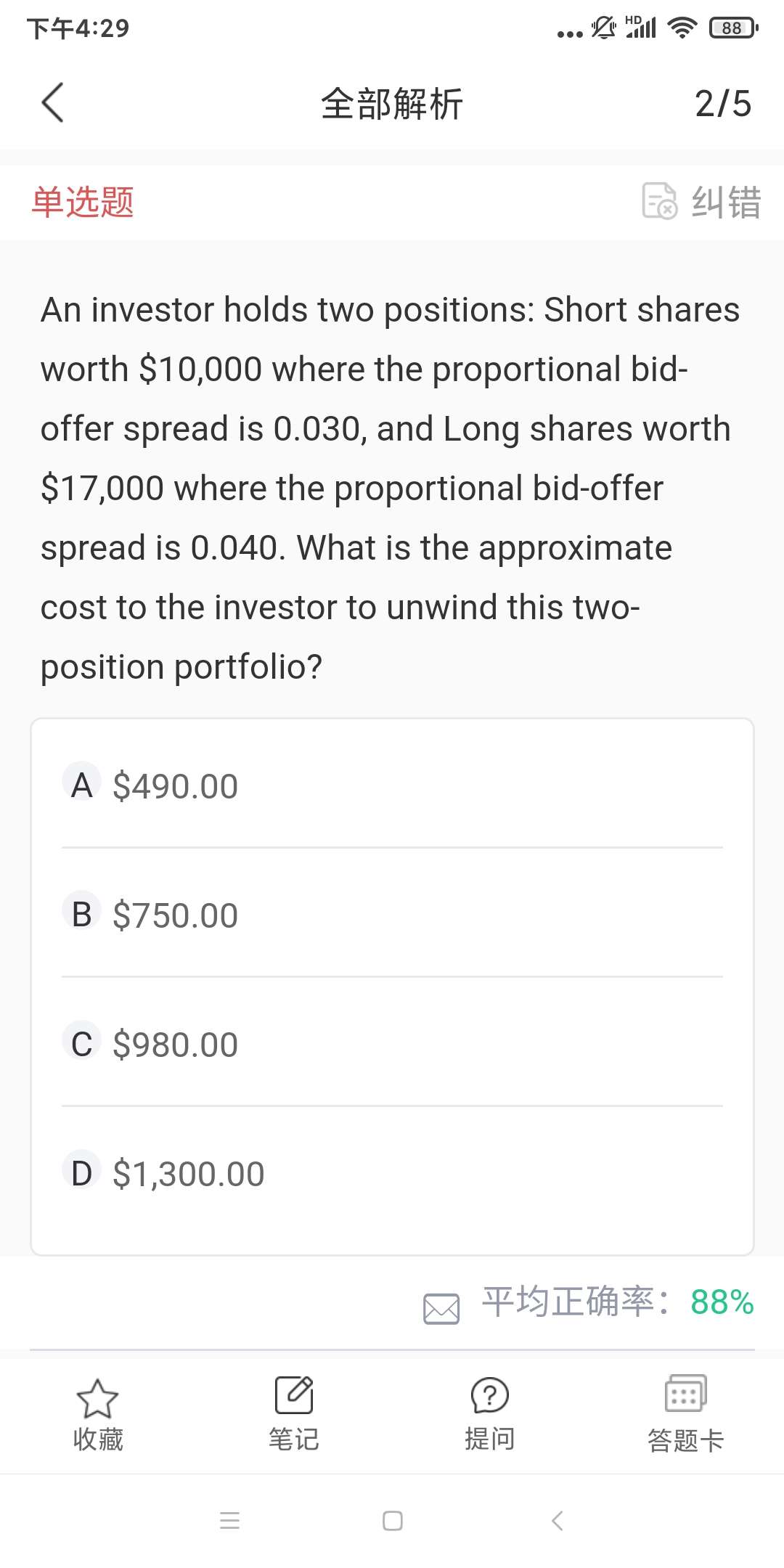Image resolution: width=784 pixels, height=1568 pixels.
Task: Tap the star 收藏 favorite icon
Action: (97, 1398)
